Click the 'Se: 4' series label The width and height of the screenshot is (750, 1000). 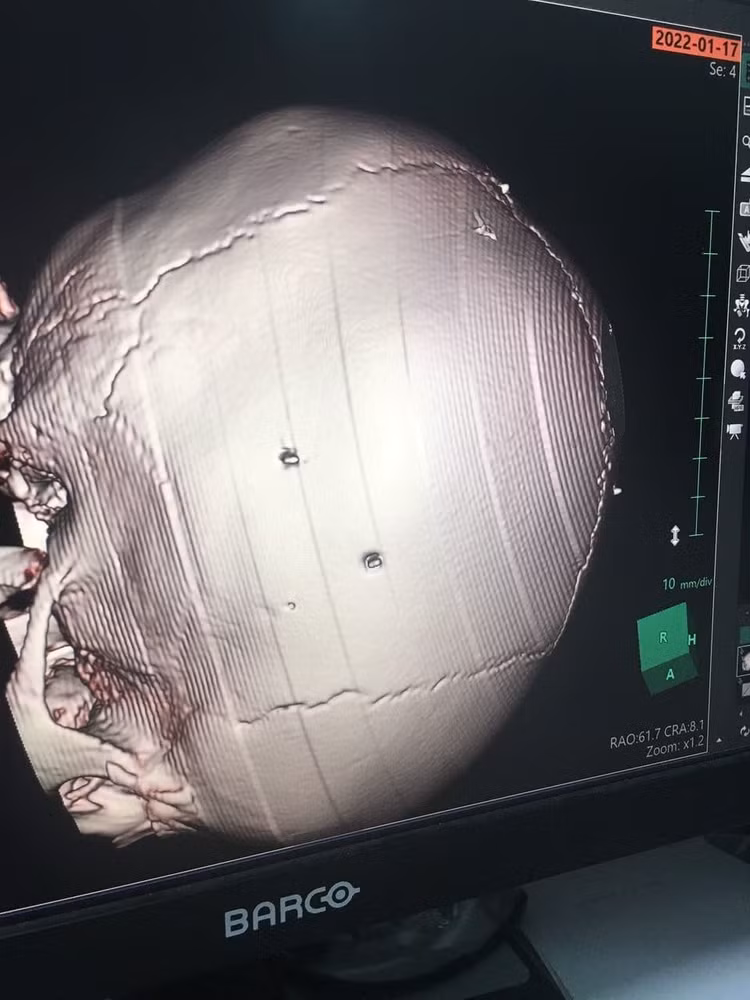(x=723, y=70)
